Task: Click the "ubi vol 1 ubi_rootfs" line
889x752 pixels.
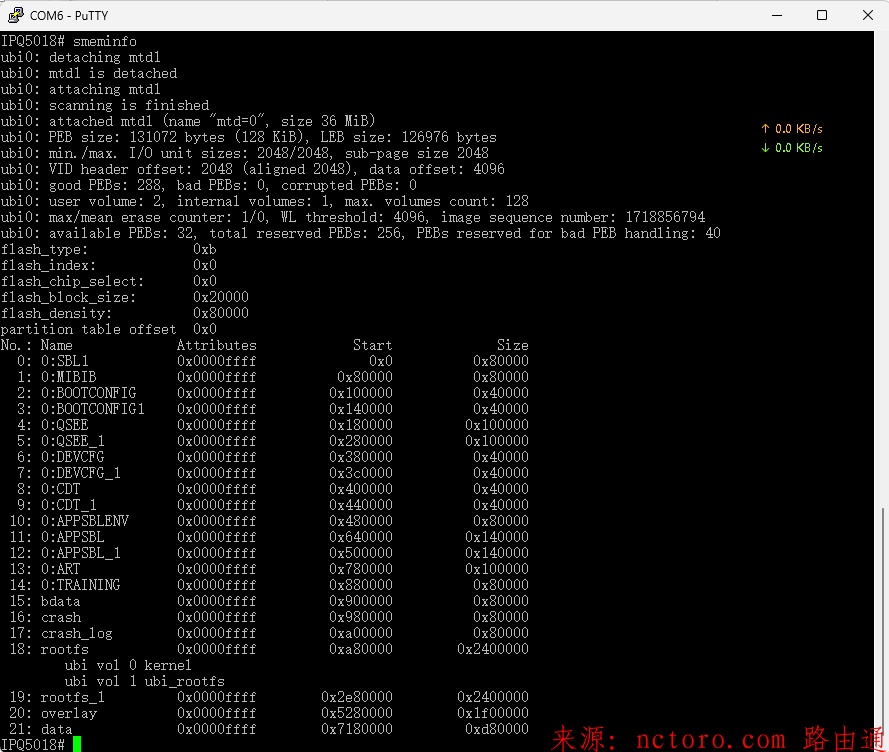Action: click(x=144, y=681)
